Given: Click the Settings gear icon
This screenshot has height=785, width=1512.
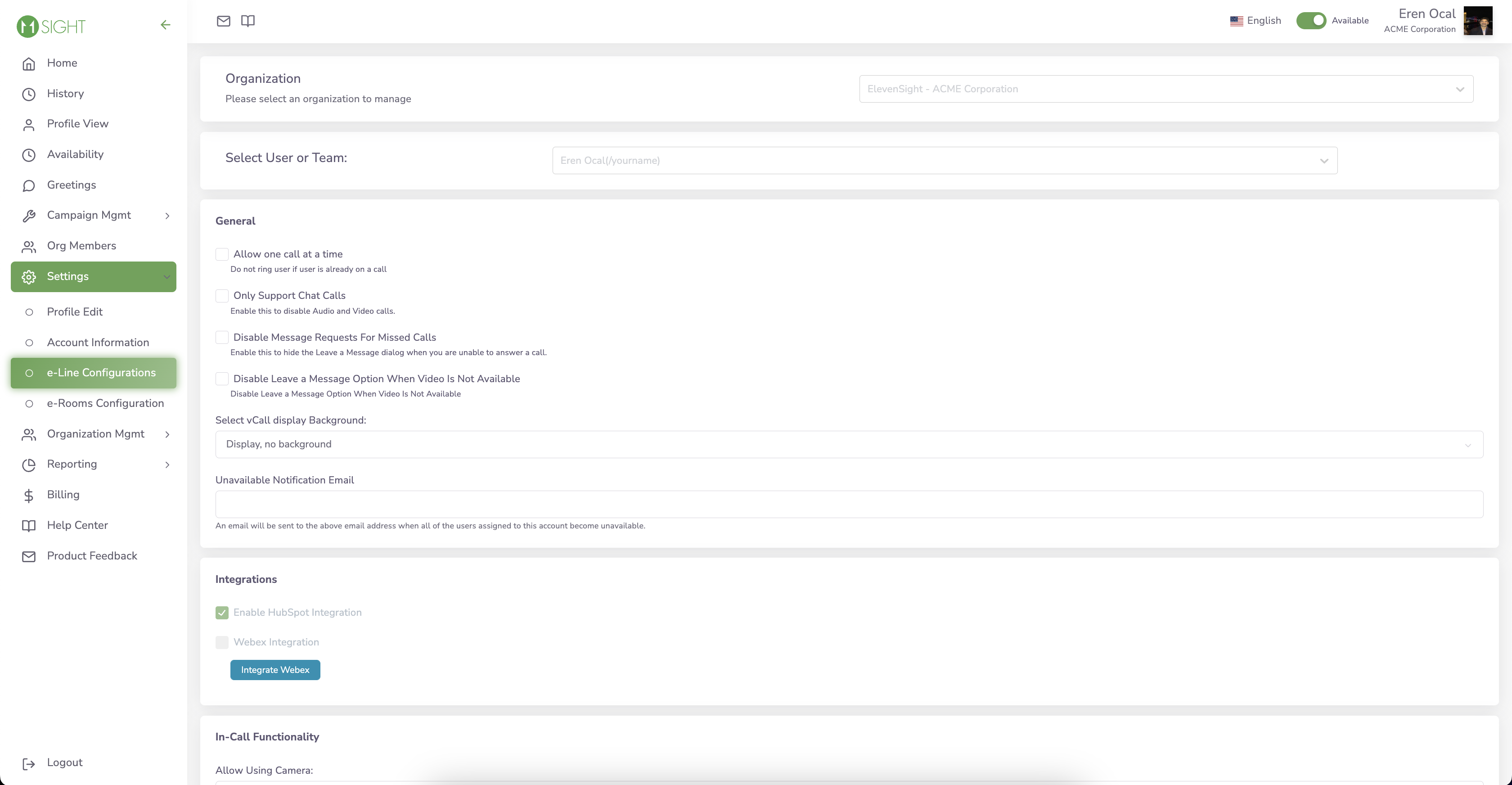Looking at the screenshot, I should [29, 277].
